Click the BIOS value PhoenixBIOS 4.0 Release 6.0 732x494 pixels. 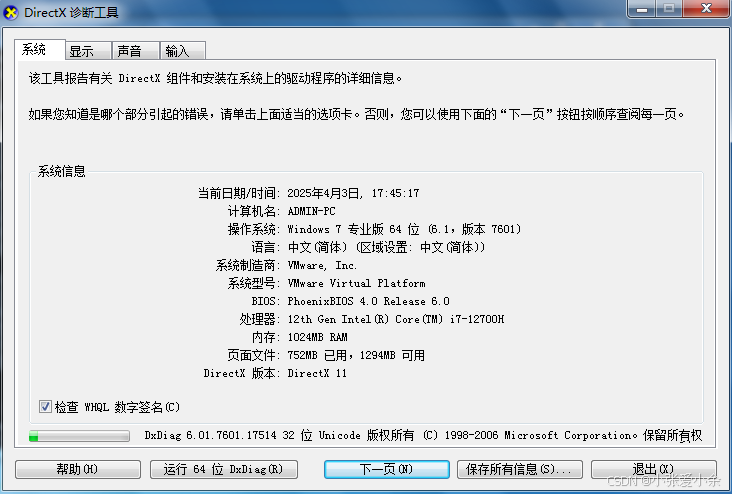point(368,301)
